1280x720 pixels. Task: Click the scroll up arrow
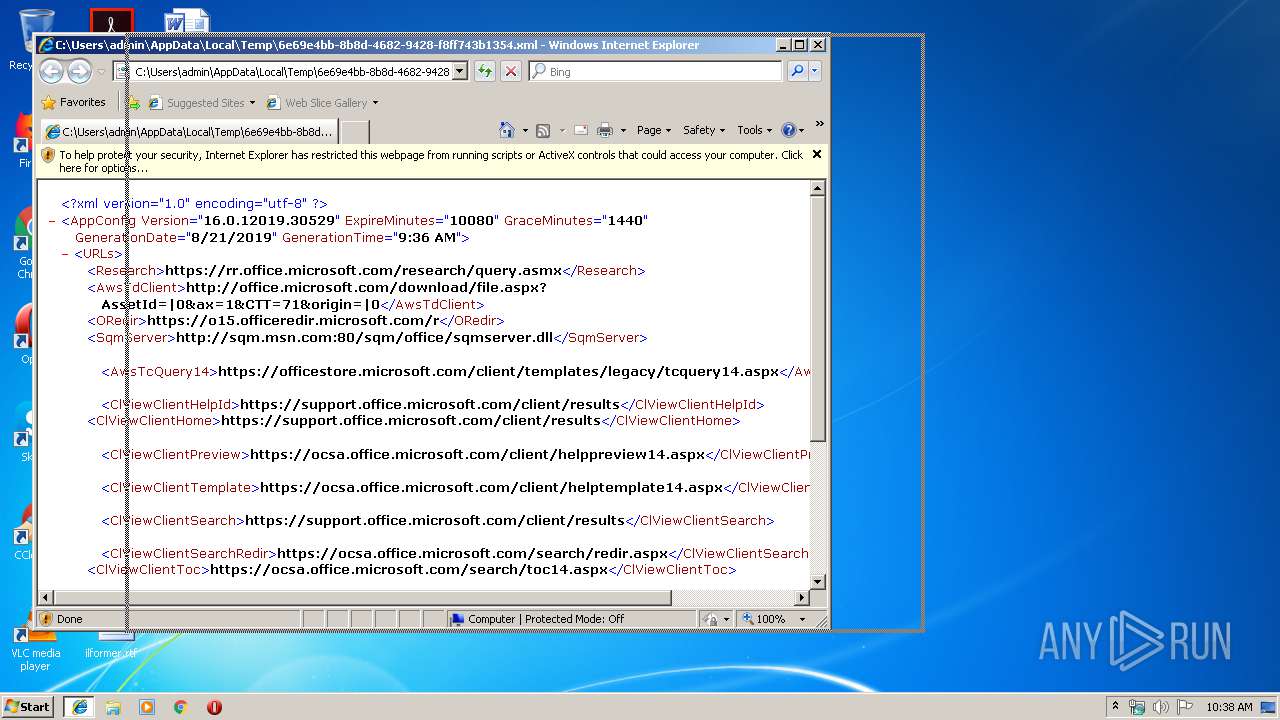(818, 188)
